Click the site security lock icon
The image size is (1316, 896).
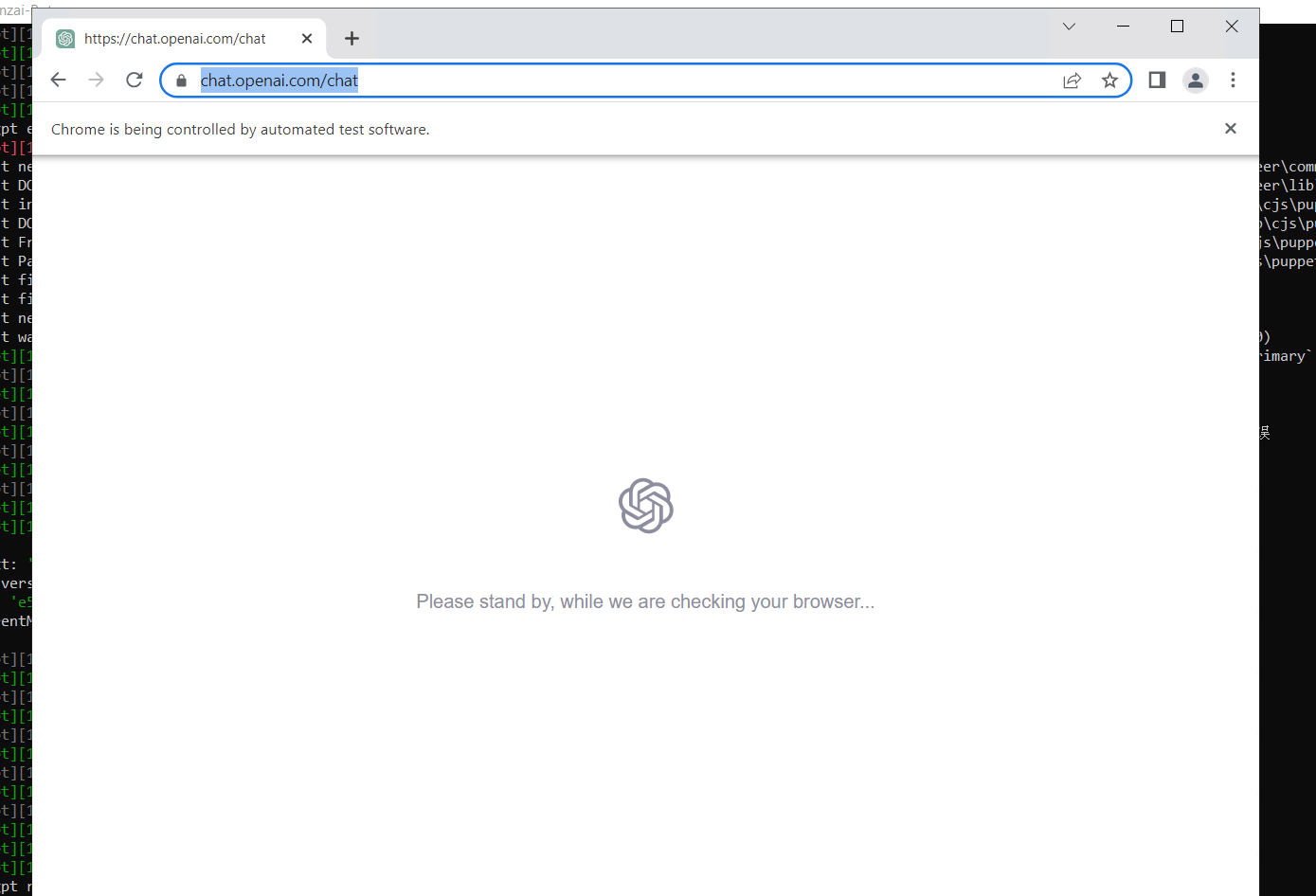[x=181, y=80]
